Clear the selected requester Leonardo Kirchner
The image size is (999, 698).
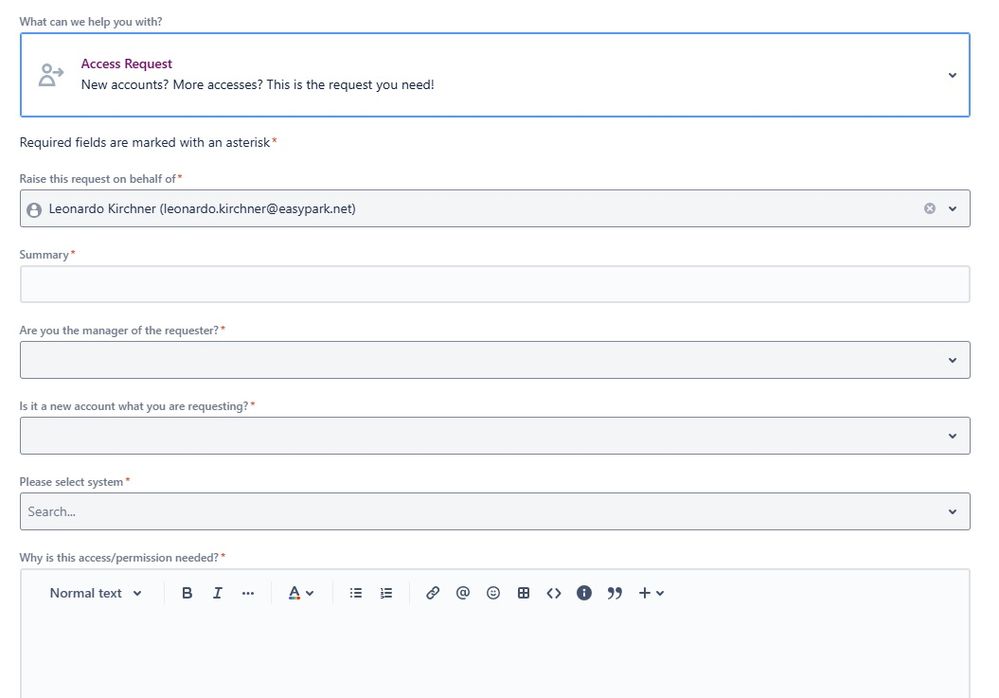(x=930, y=208)
